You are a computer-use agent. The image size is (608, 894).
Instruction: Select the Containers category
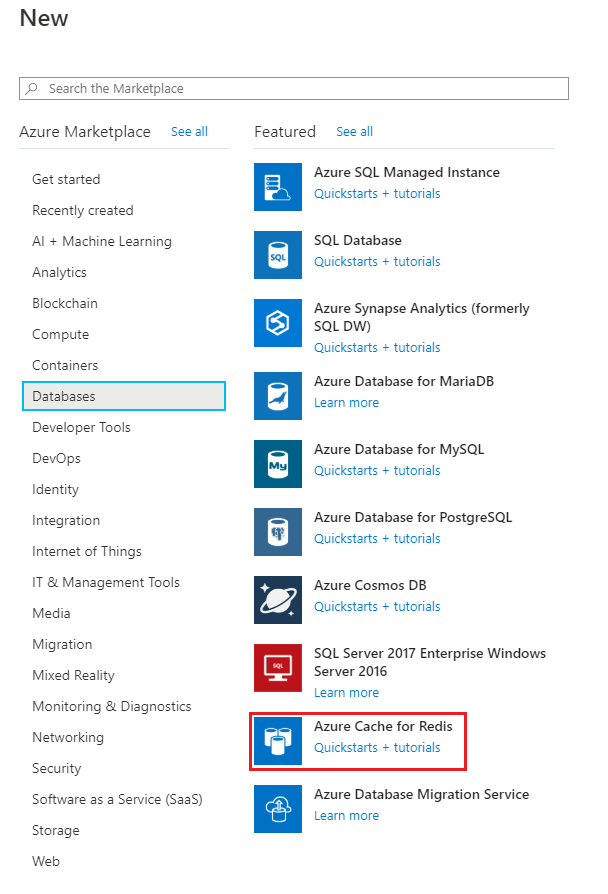coord(65,365)
